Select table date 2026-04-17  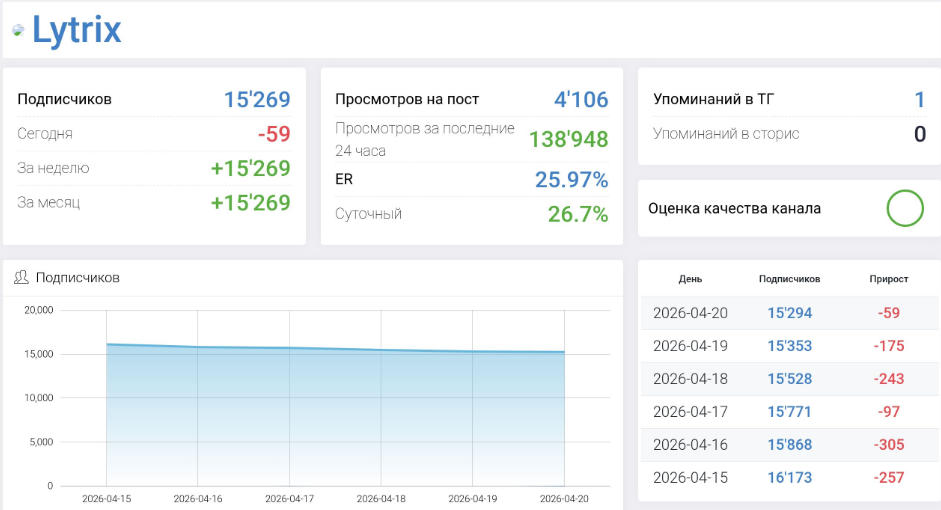click(690, 412)
